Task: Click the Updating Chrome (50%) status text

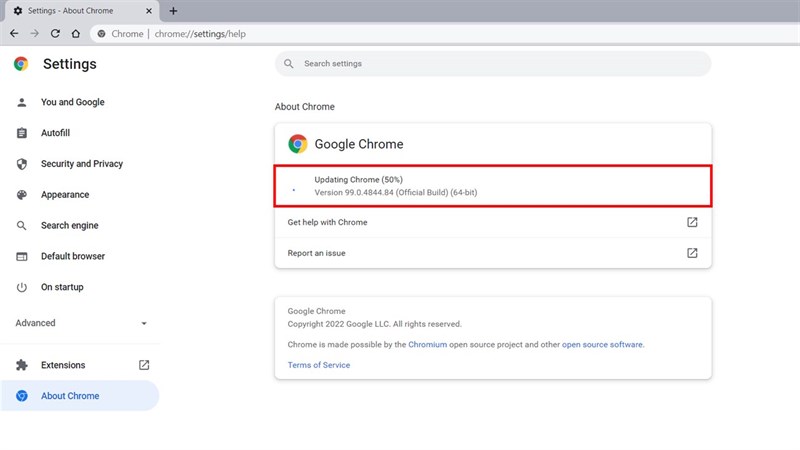Action: click(x=359, y=180)
